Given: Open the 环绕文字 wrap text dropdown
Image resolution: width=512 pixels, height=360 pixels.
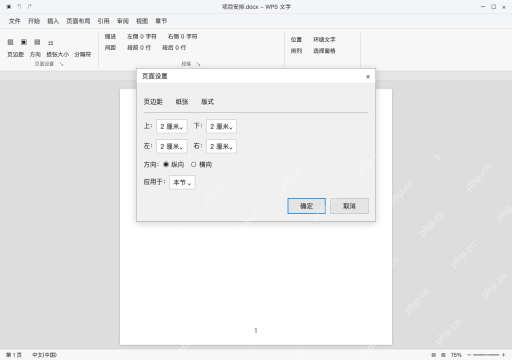Looking at the screenshot, I should (x=324, y=40).
